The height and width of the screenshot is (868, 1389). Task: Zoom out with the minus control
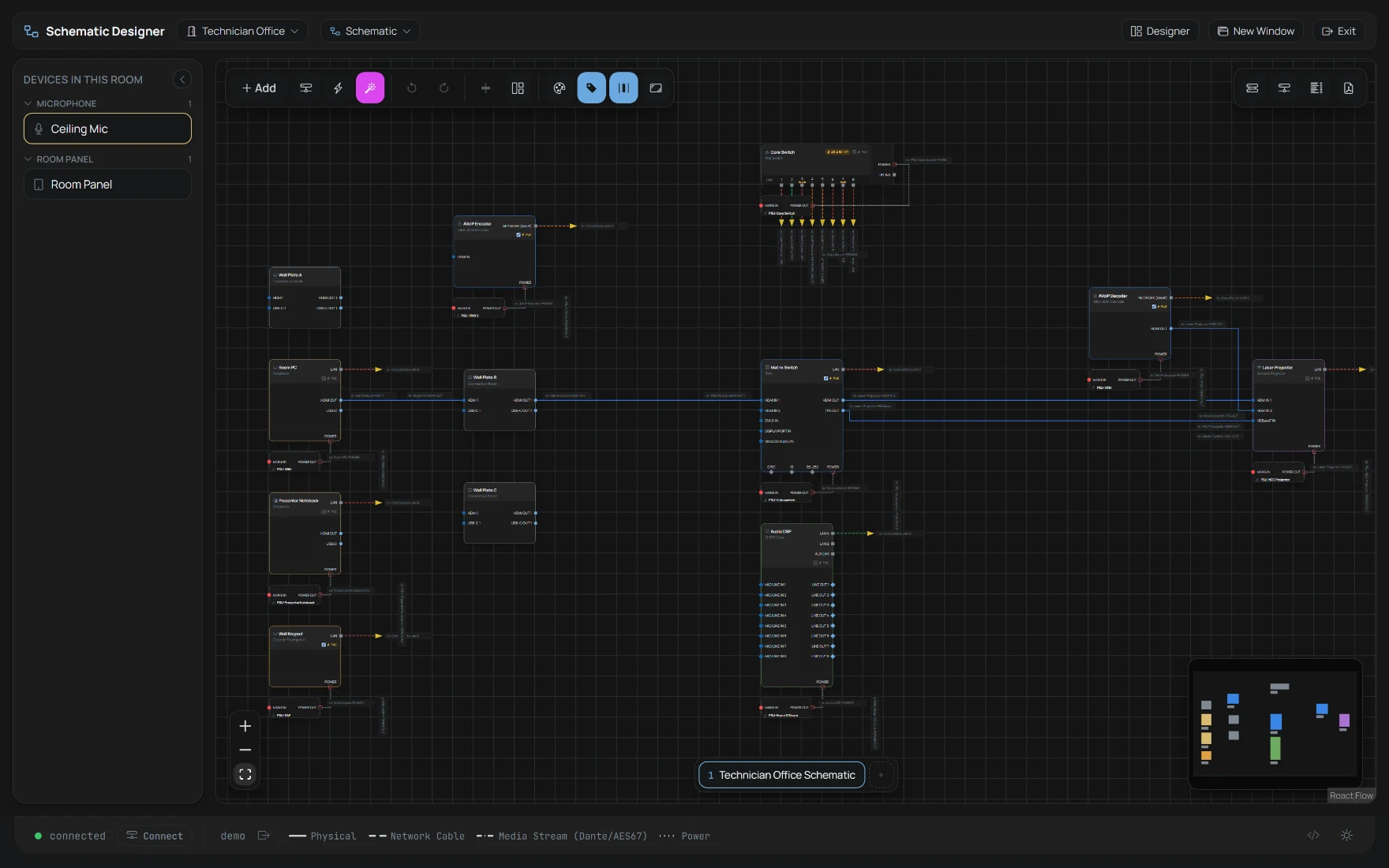pyautogui.click(x=245, y=750)
